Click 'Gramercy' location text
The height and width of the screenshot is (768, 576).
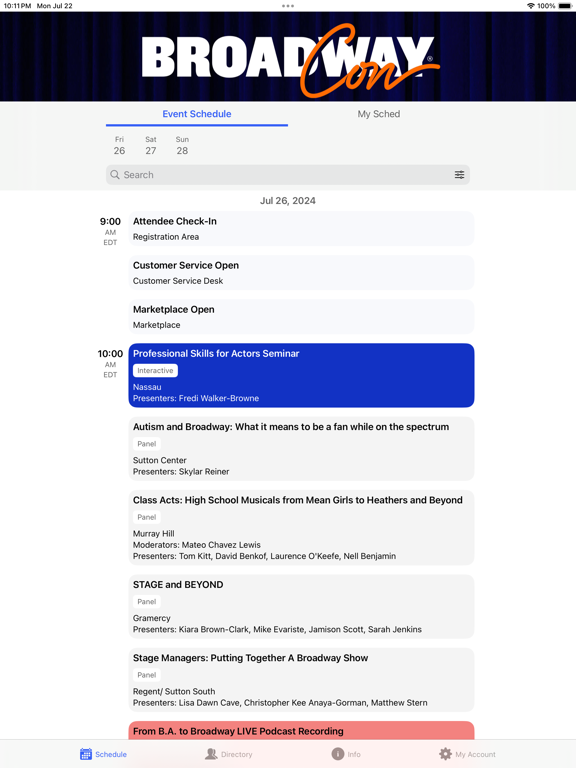point(152,618)
